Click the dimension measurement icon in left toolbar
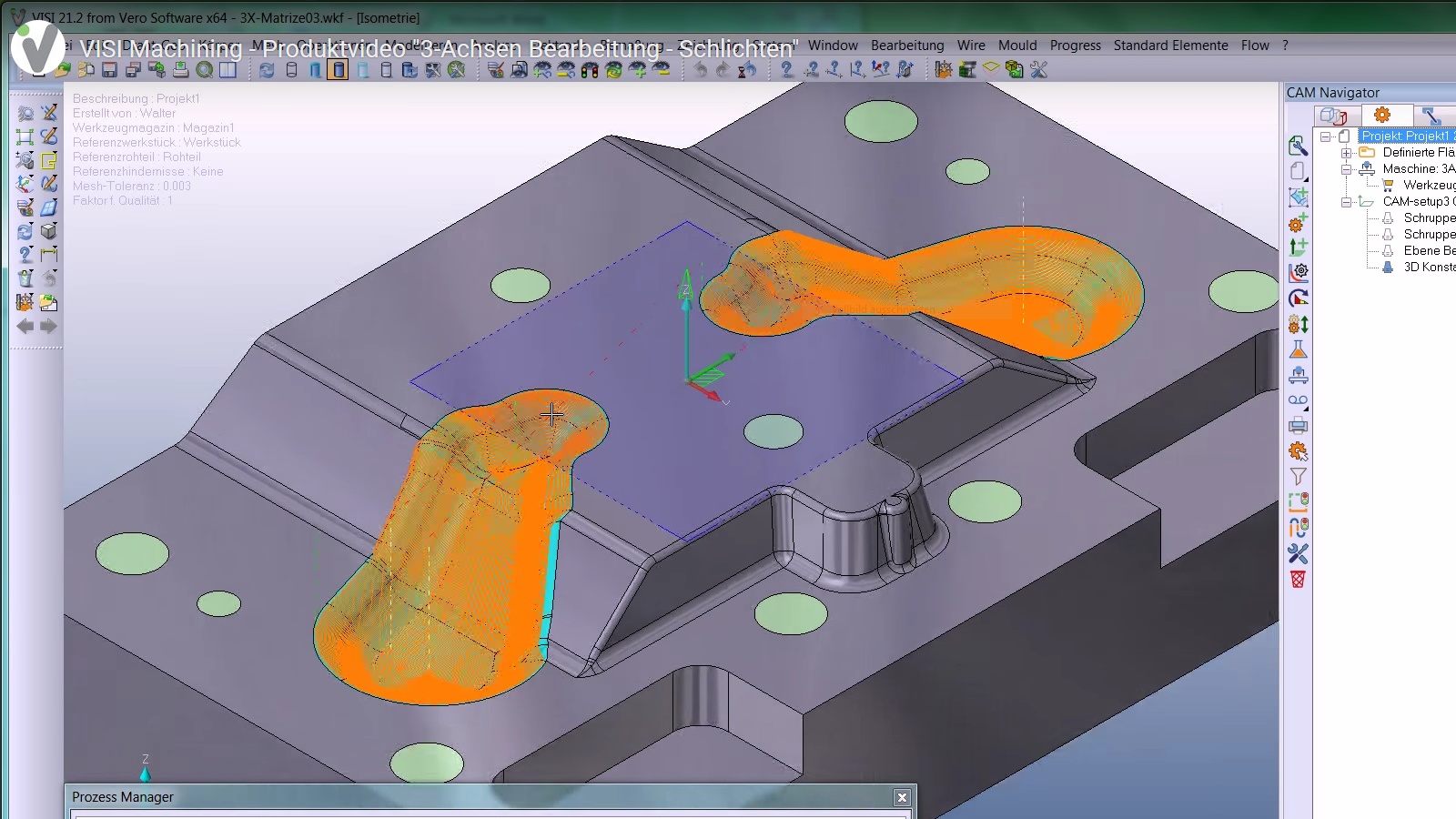1456x819 pixels. 49,255
